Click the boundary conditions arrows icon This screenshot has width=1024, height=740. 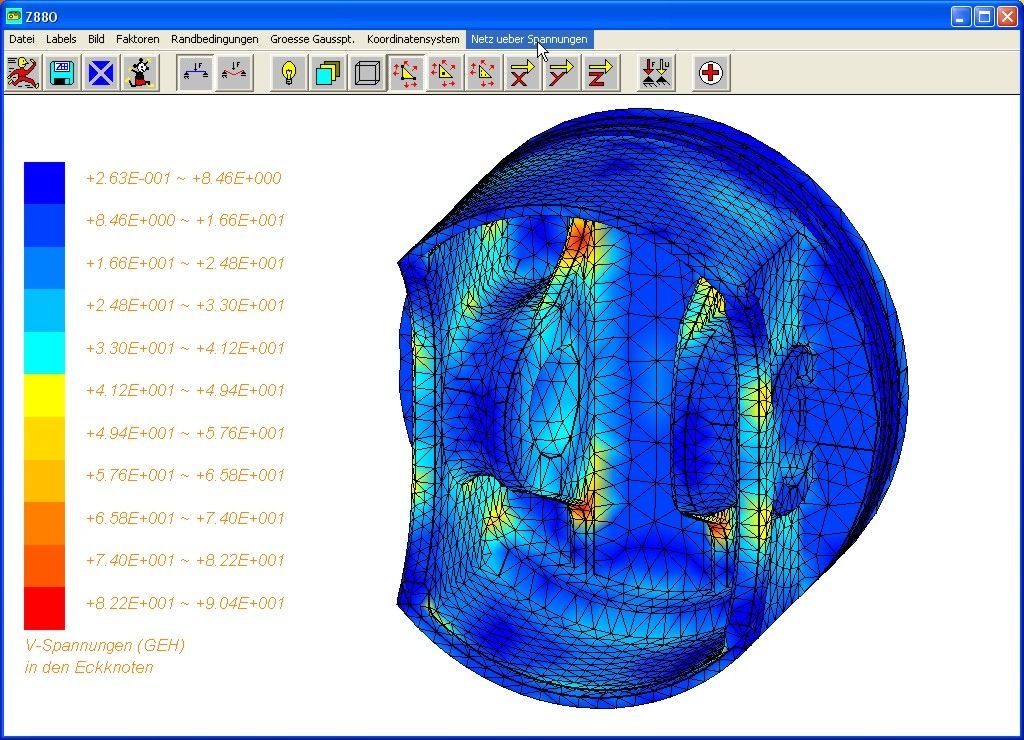pyautogui.click(x=656, y=73)
